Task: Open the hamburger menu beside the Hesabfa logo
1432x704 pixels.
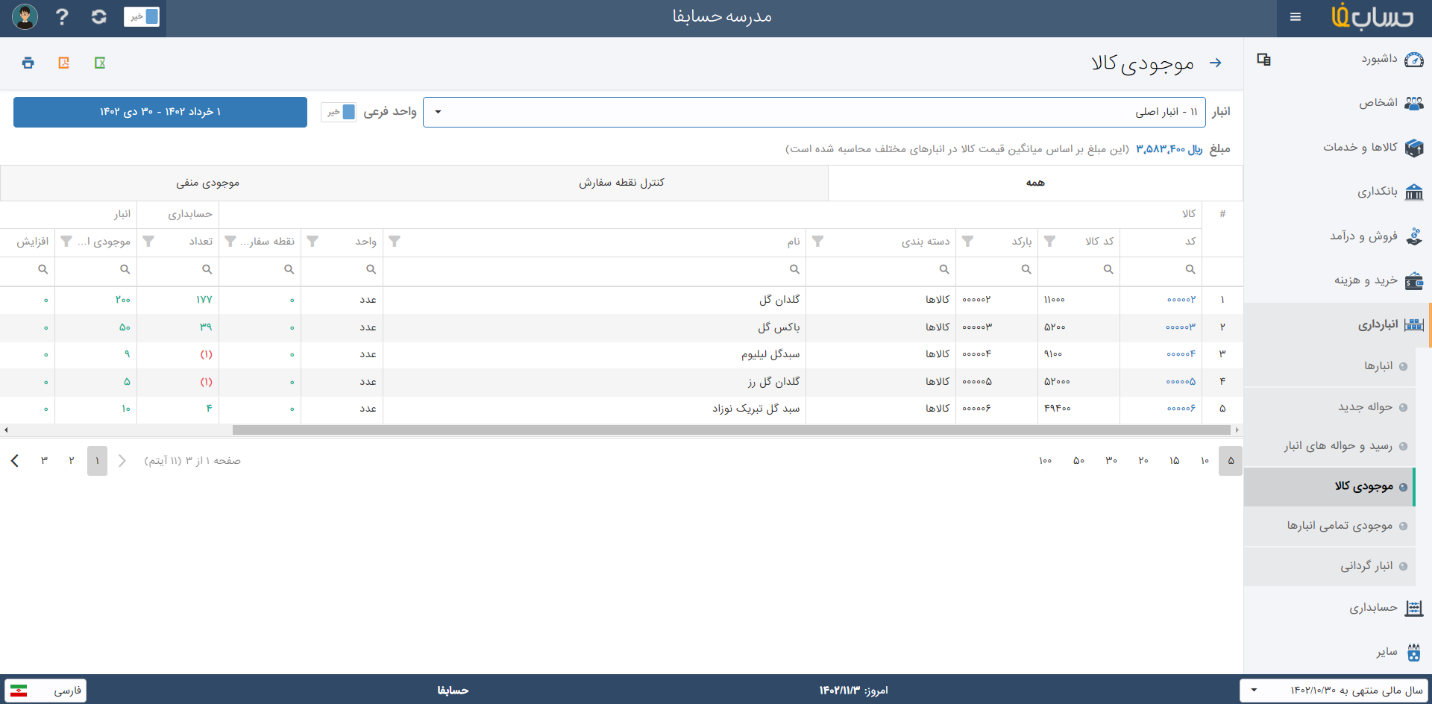Action: point(1295,17)
